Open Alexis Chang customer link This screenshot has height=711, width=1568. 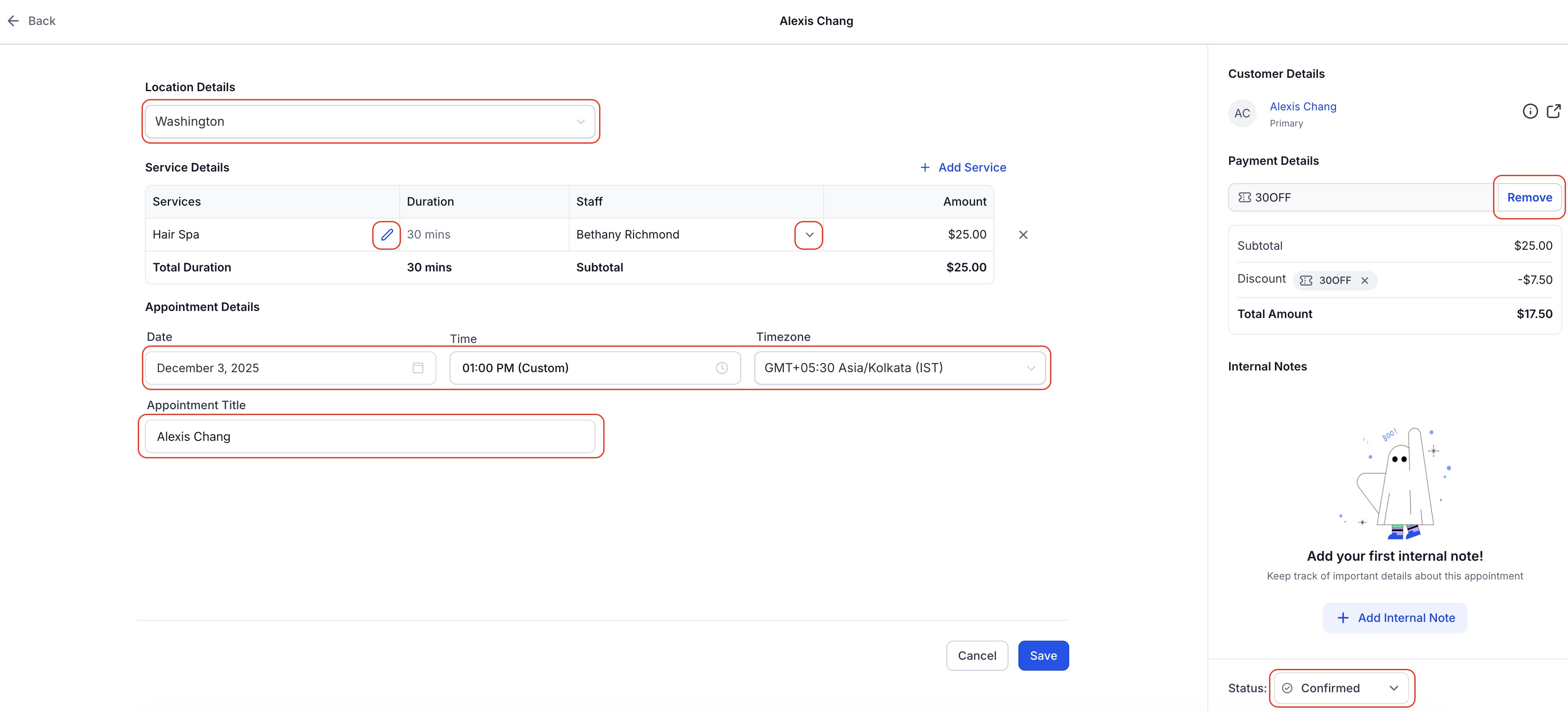tap(1303, 107)
